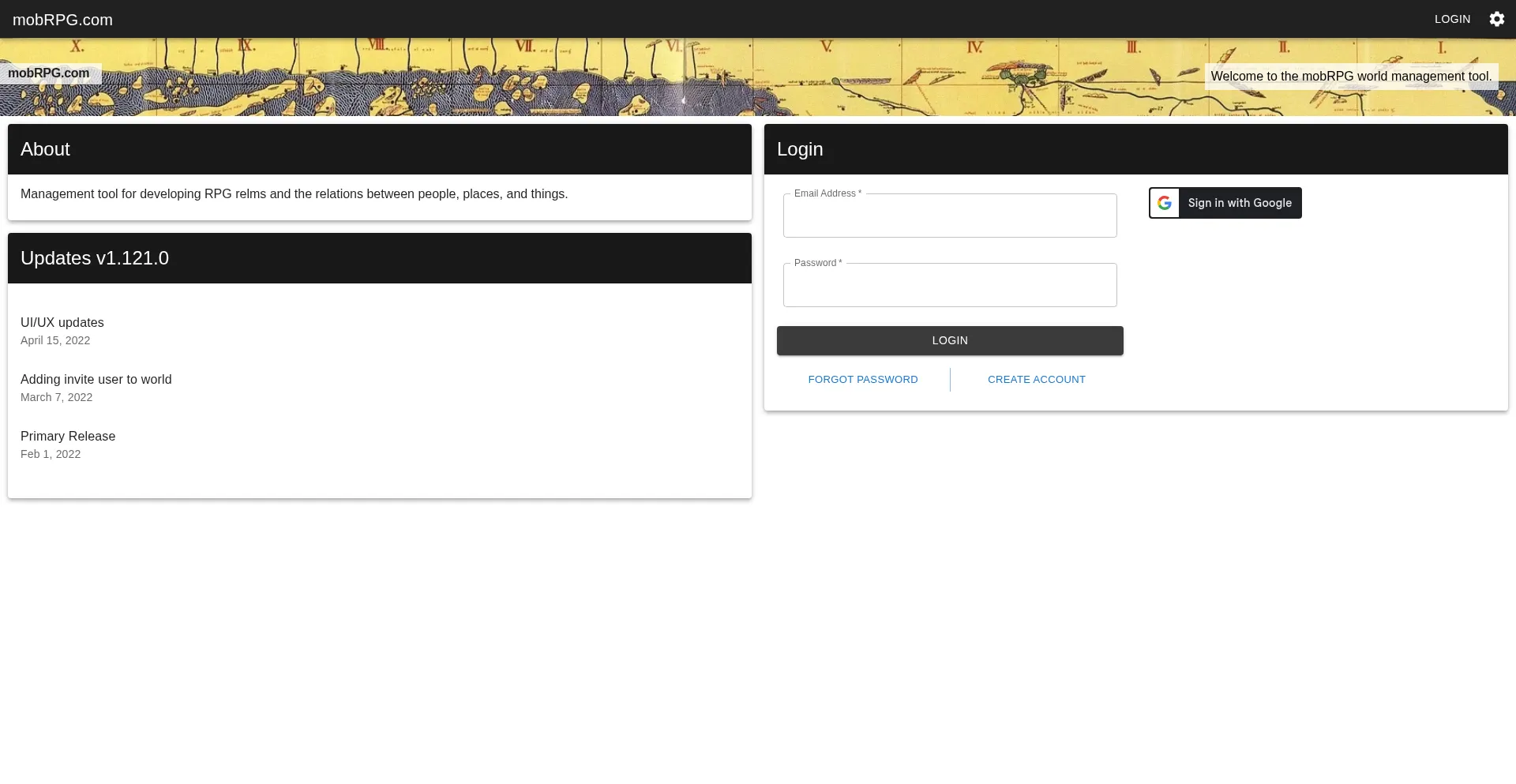1516x784 pixels.
Task: Click the April 15, 2022 date
Action: pos(55,341)
